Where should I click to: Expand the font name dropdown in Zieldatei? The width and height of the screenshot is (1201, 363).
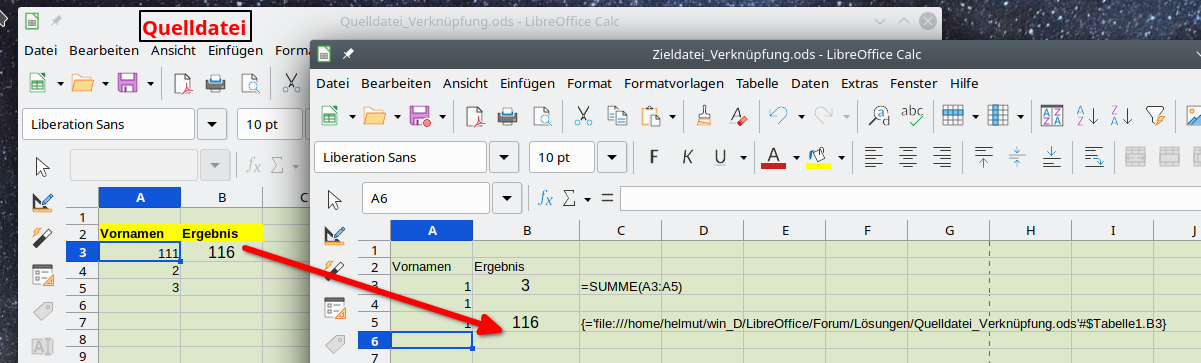pyautogui.click(x=504, y=157)
